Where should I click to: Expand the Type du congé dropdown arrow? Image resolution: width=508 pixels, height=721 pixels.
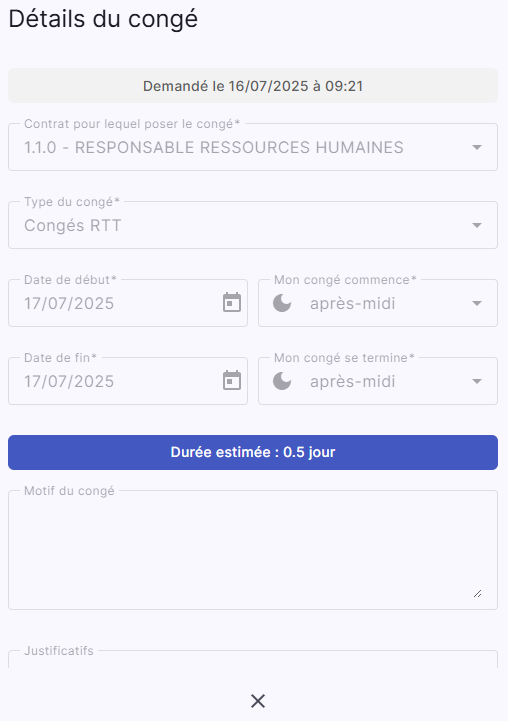tap(477, 225)
